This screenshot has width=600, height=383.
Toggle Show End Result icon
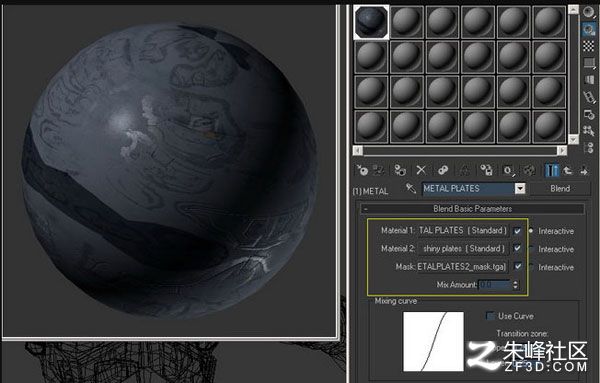coord(551,170)
